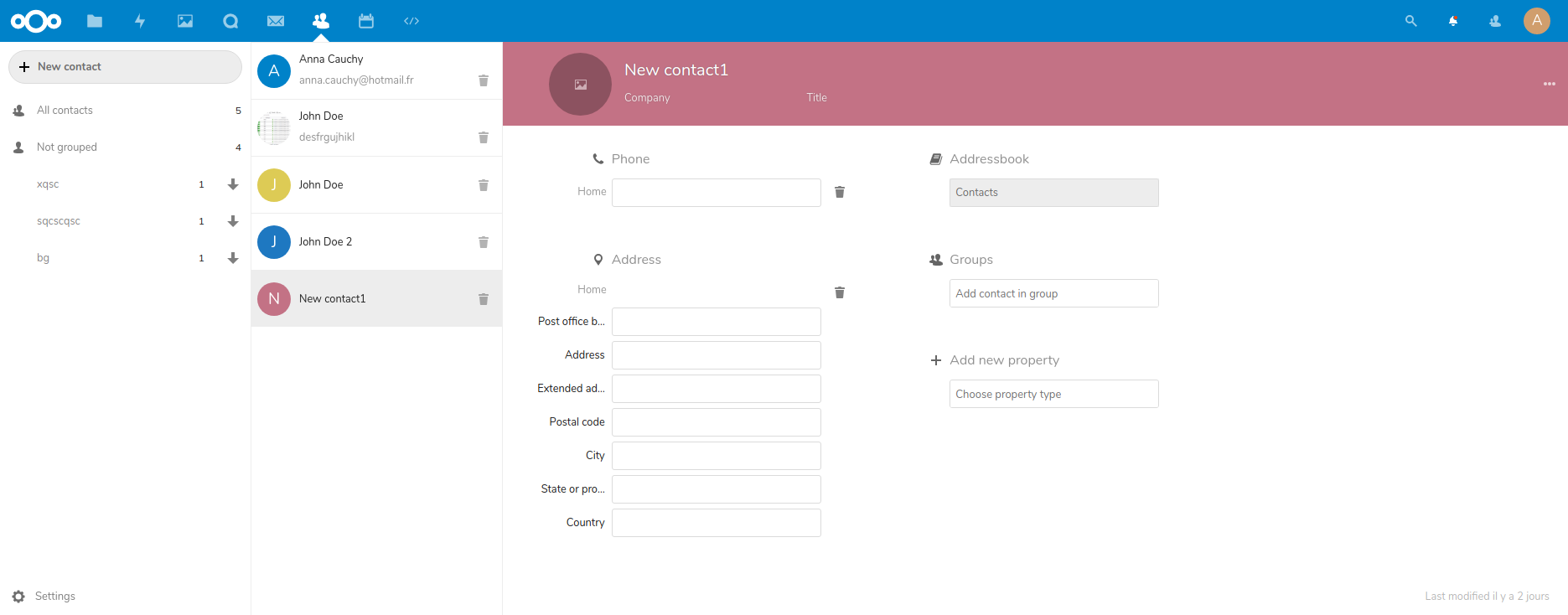This screenshot has height=615, width=1568.
Task: Open the Activity lightning icon
Action: pos(140,21)
